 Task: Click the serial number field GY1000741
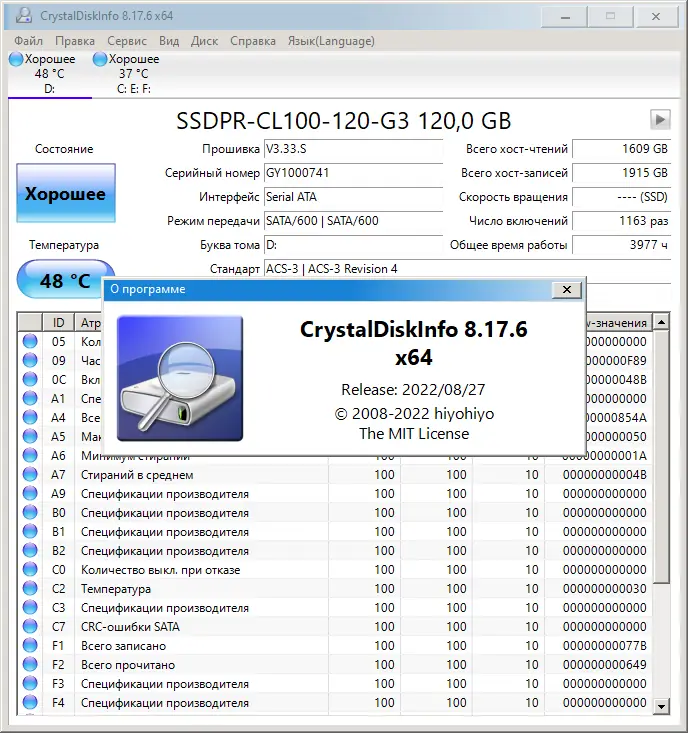[x=353, y=173]
